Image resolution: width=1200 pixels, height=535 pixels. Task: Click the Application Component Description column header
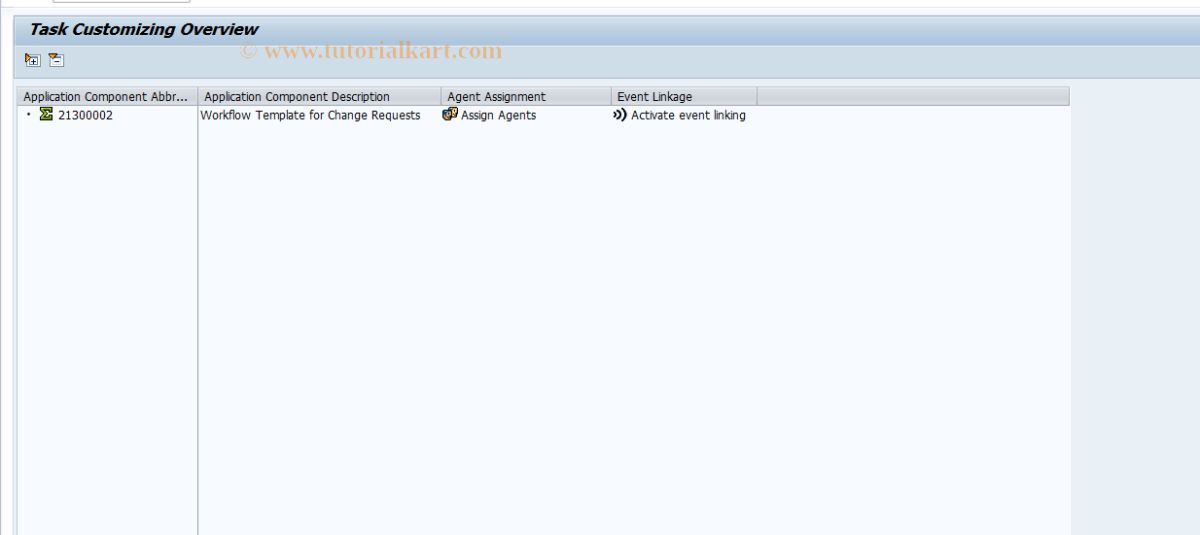click(320, 97)
